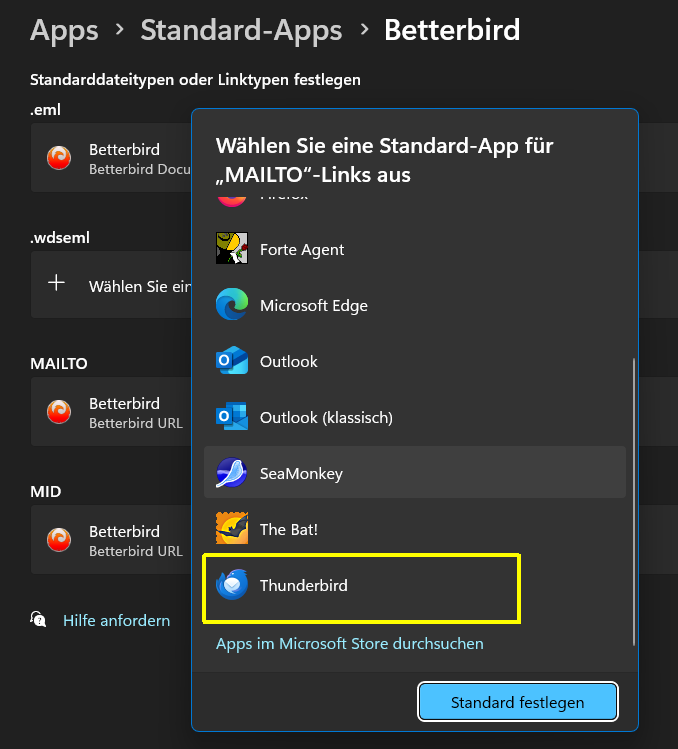Select the Forte Agent app icon
The width and height of the screenshot is (678, 749).
click(232, 249)
